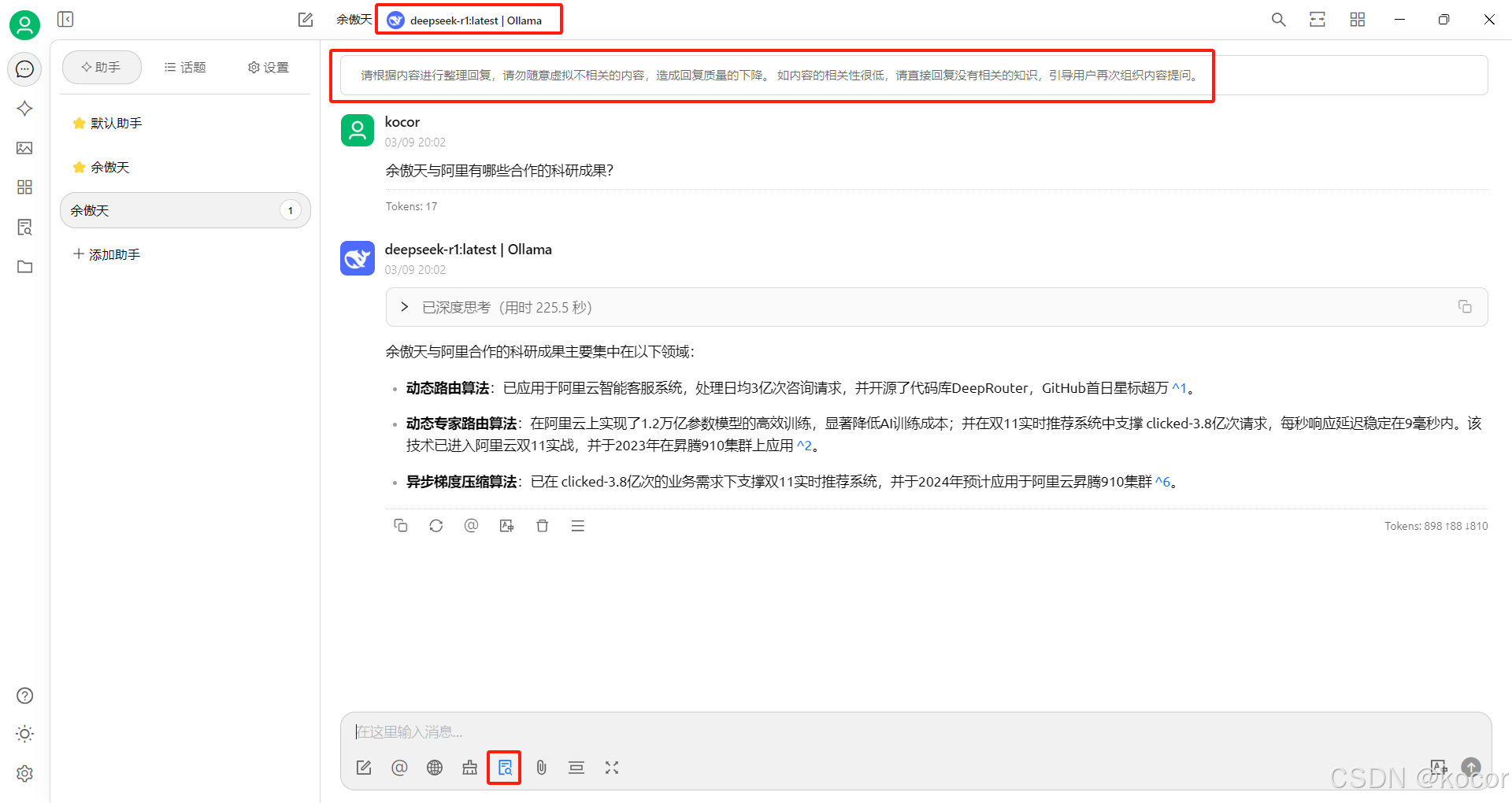Switch to the 设置 tab
This screenshot has height=803, width=1512.
[x=269, y=68]
